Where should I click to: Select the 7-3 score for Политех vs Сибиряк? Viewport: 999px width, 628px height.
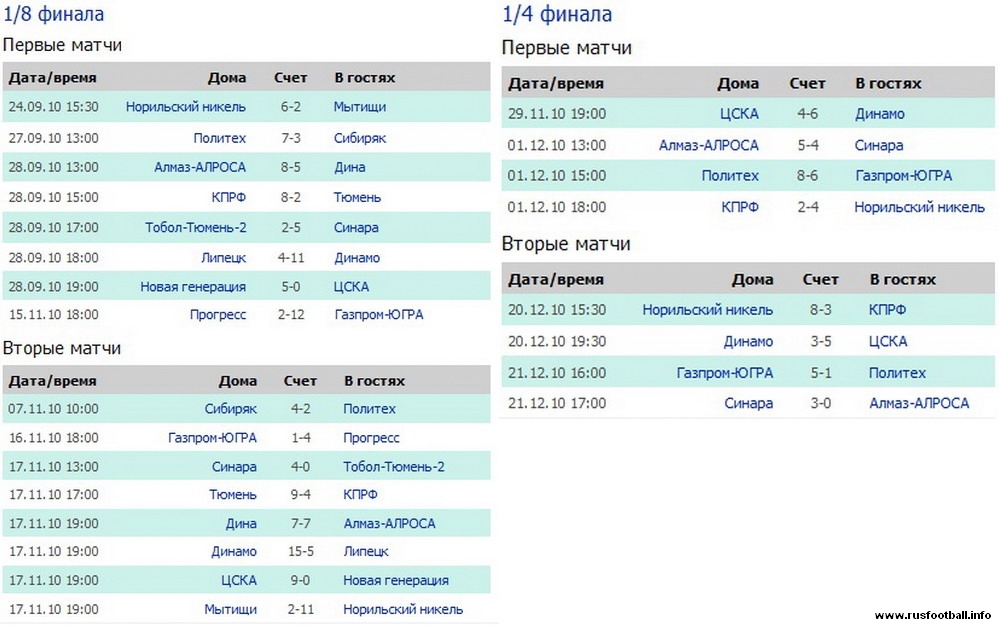point(290,138)
